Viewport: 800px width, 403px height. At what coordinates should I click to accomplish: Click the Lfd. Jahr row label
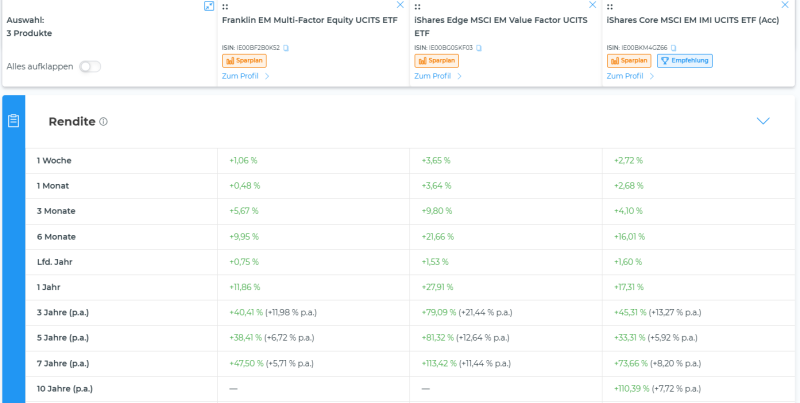pos(55,262)
